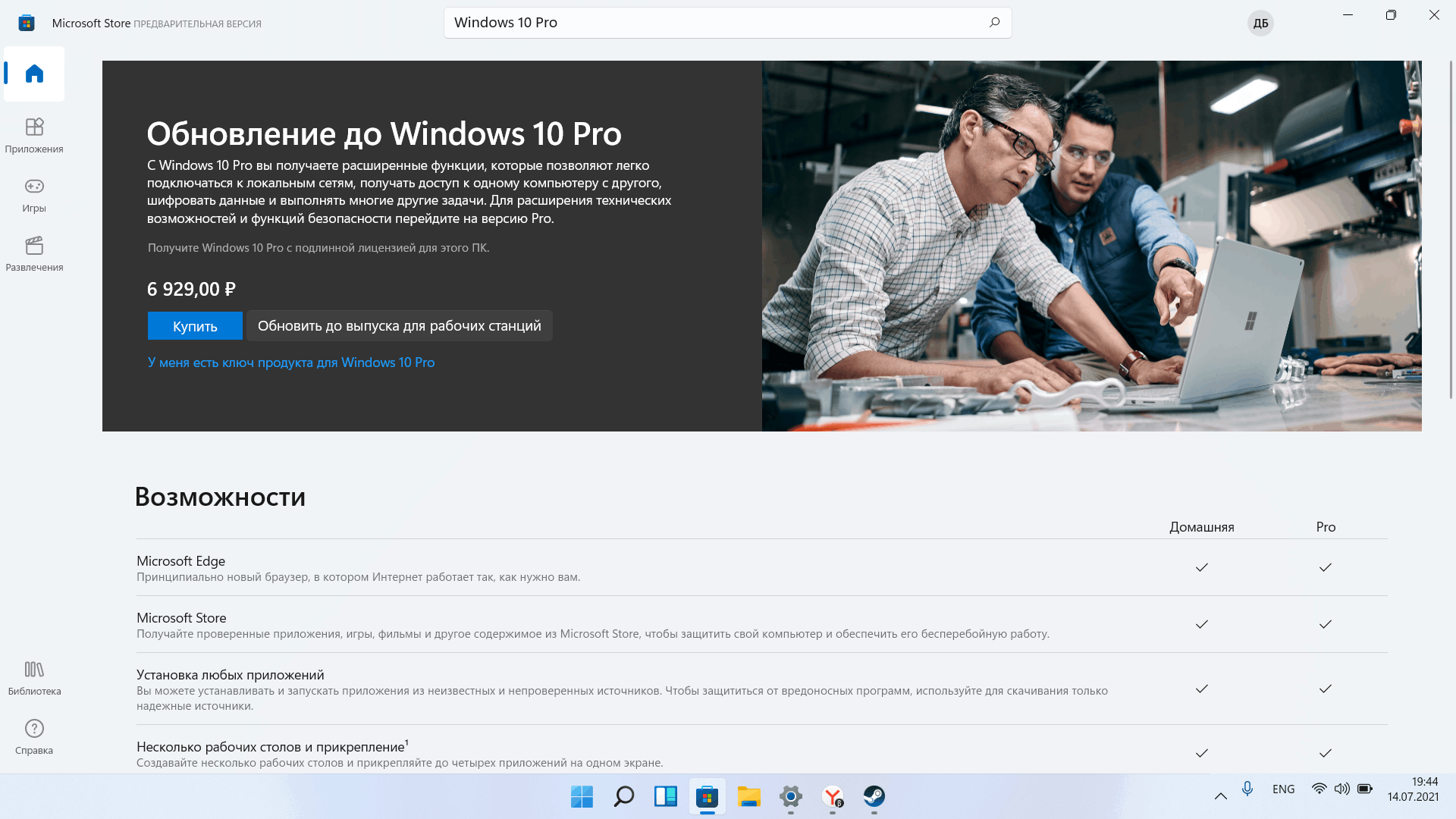1456x819 pixels.
Task: Open the Steam taskbar icon
Action: tap(874, 796)
